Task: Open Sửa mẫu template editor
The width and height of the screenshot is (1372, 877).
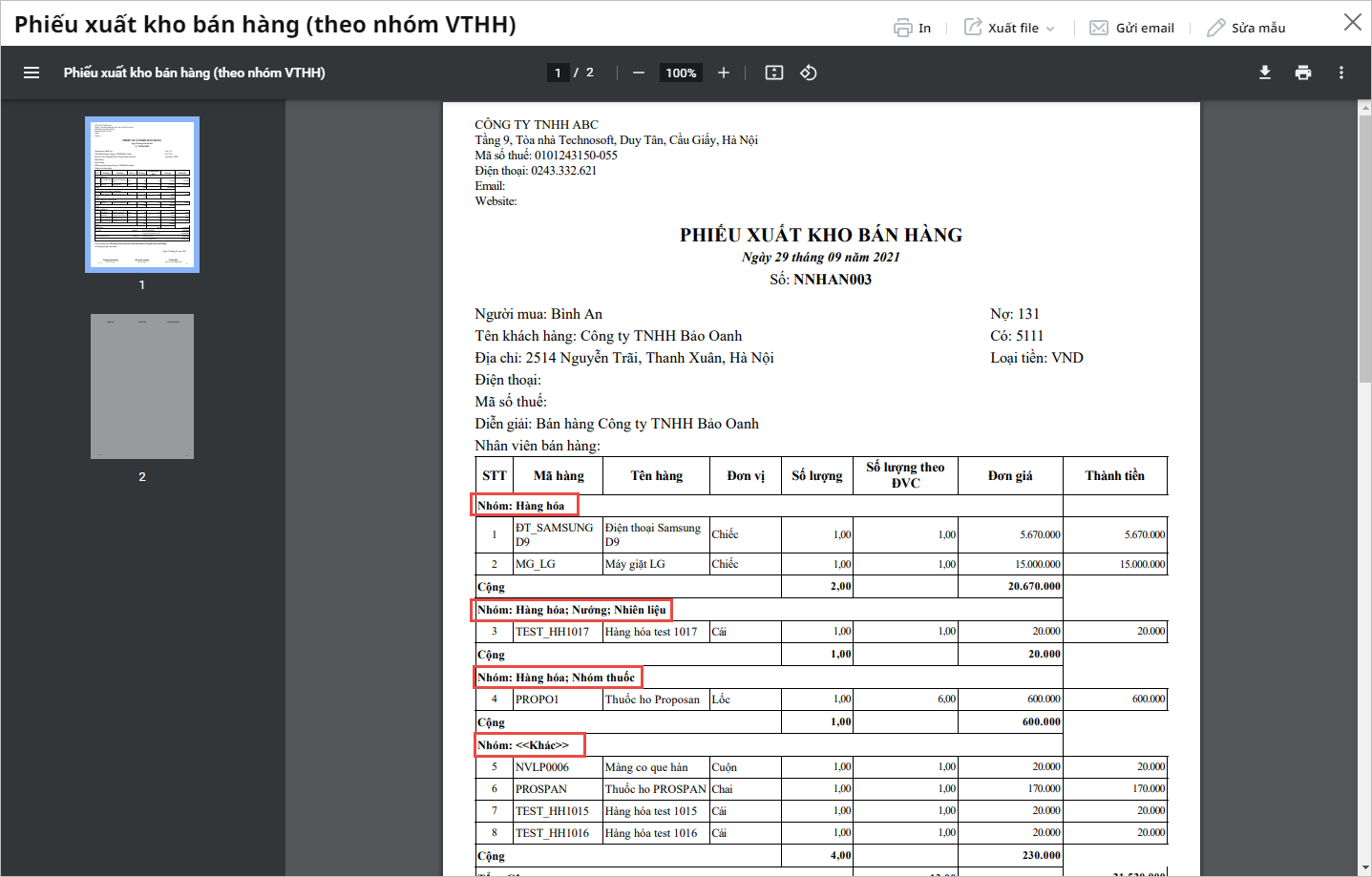Action: 1246,28
